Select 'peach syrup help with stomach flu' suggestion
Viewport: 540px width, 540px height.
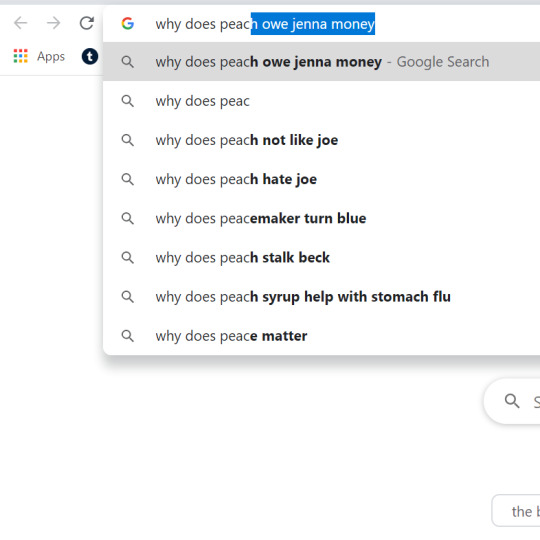point(321,297)
